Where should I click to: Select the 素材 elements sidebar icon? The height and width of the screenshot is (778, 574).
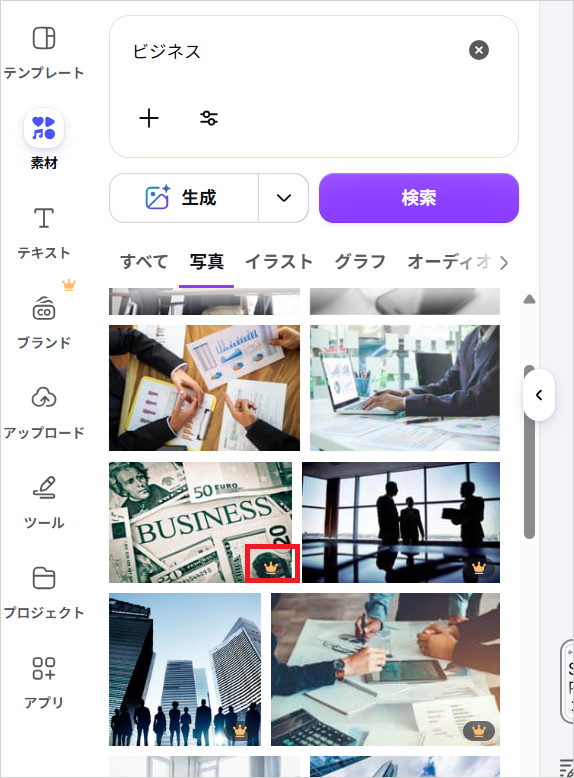pos(44,129)
